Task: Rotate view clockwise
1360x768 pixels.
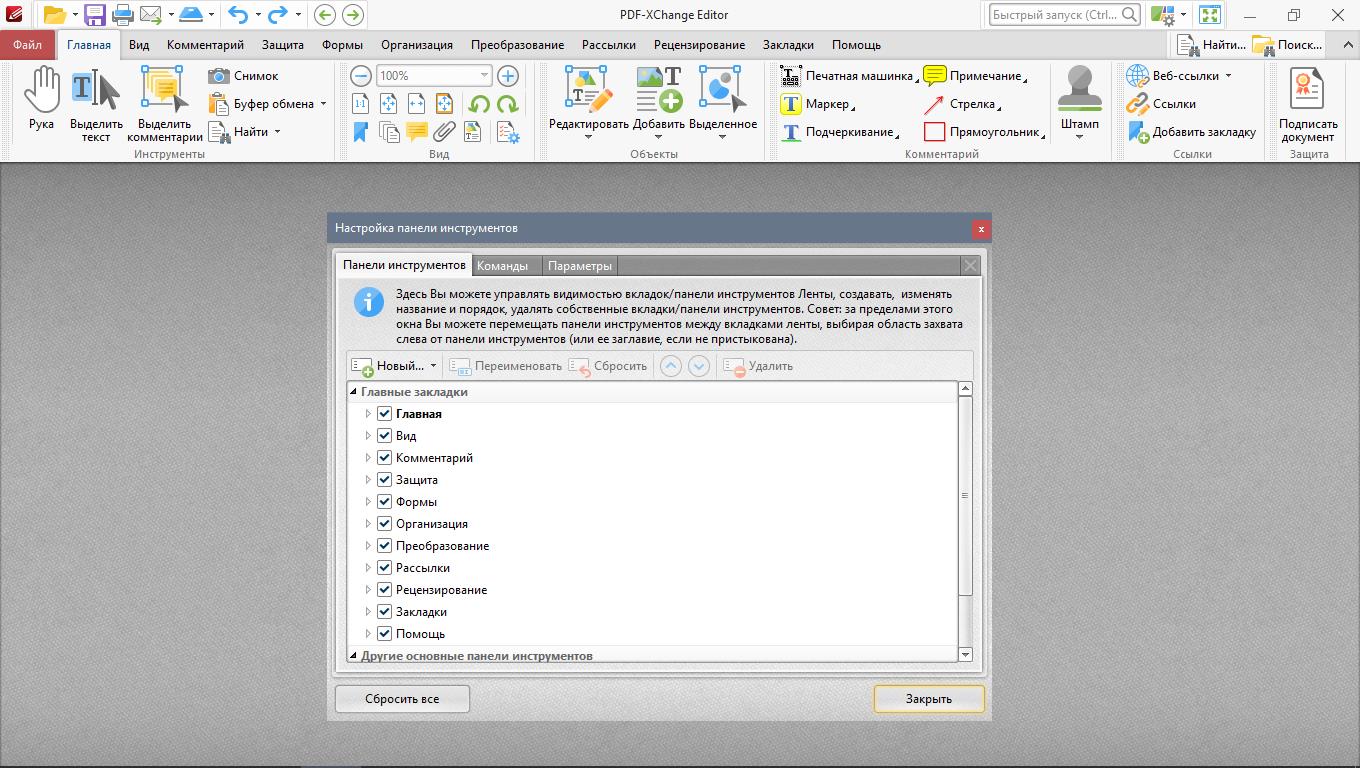Action: coord(508,104)
